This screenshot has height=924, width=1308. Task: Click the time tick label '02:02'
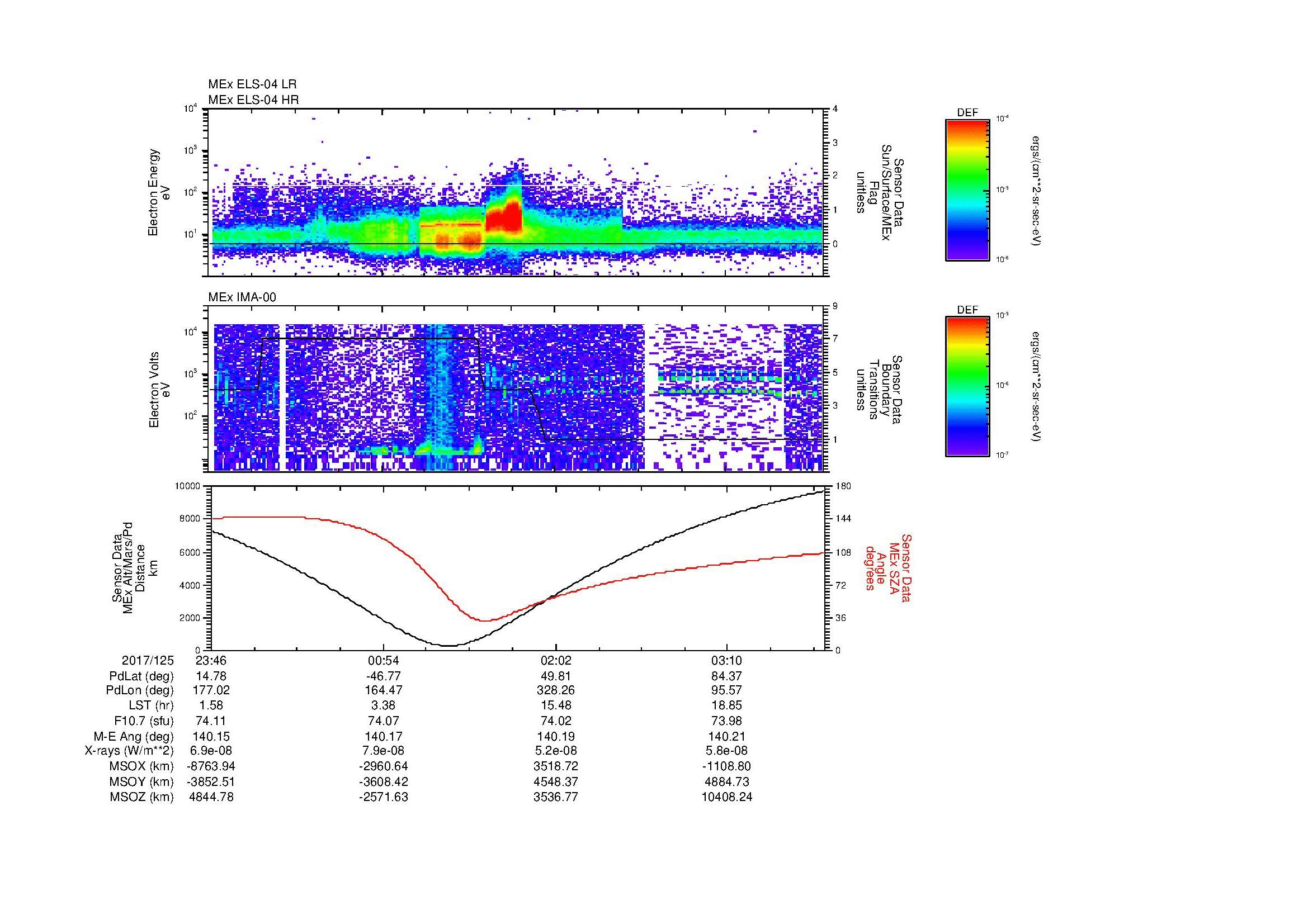point(556,660)
